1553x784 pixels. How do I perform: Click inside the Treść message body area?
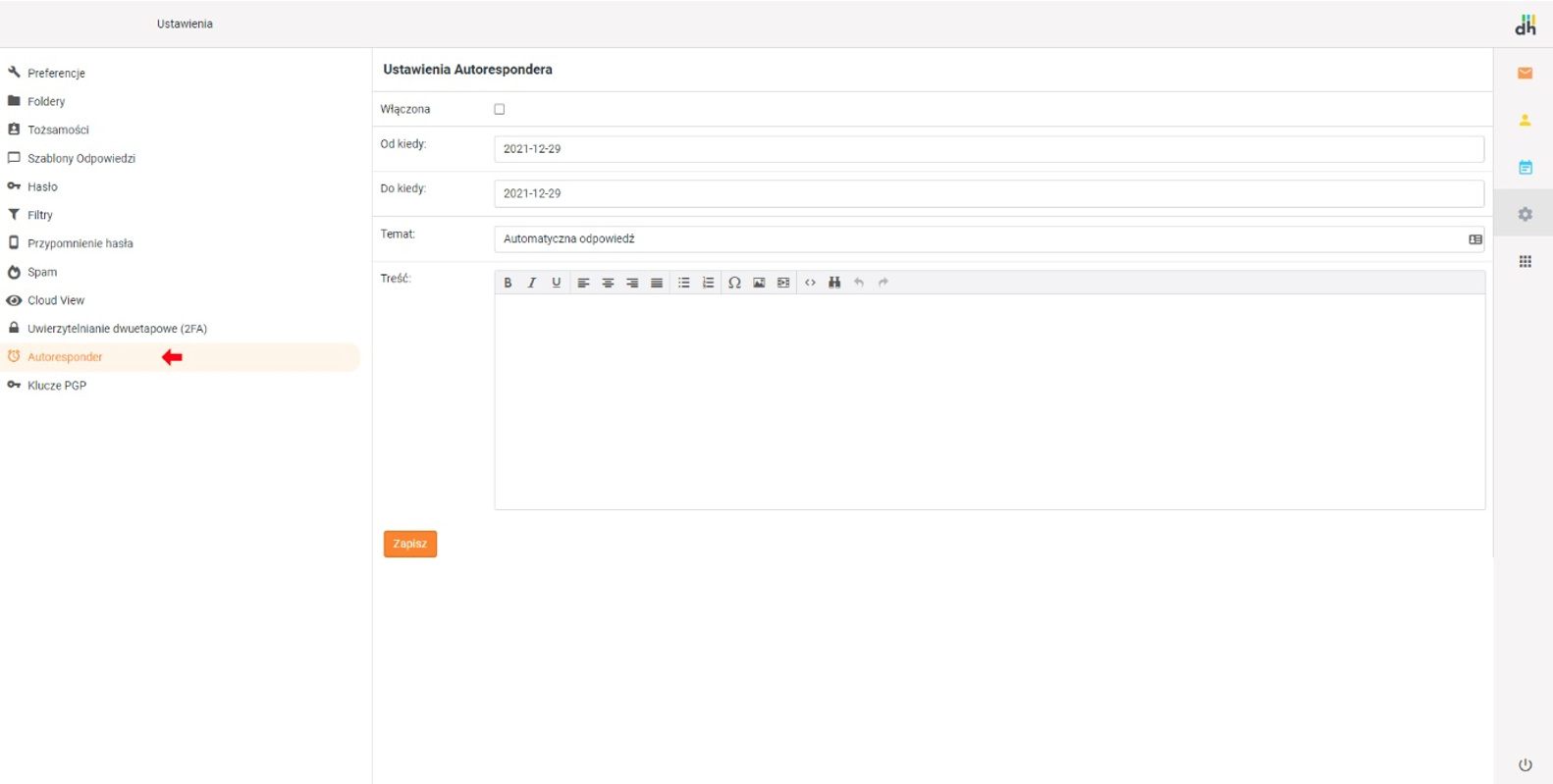coord(989,401)
